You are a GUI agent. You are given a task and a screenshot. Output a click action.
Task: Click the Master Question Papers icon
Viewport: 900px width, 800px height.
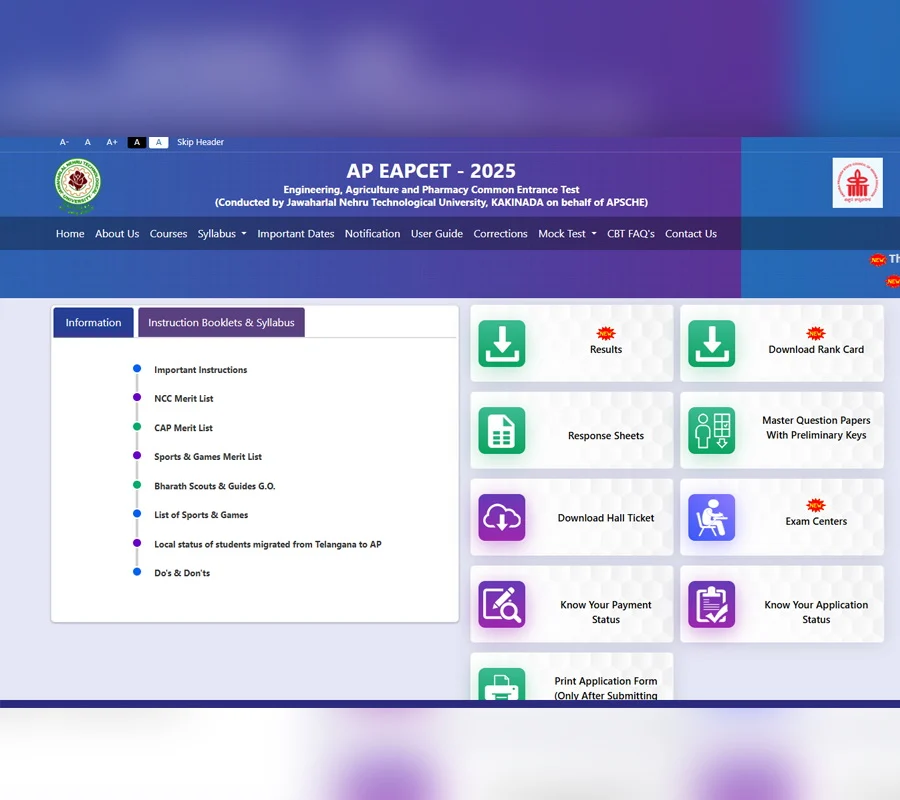click(711, 431)
